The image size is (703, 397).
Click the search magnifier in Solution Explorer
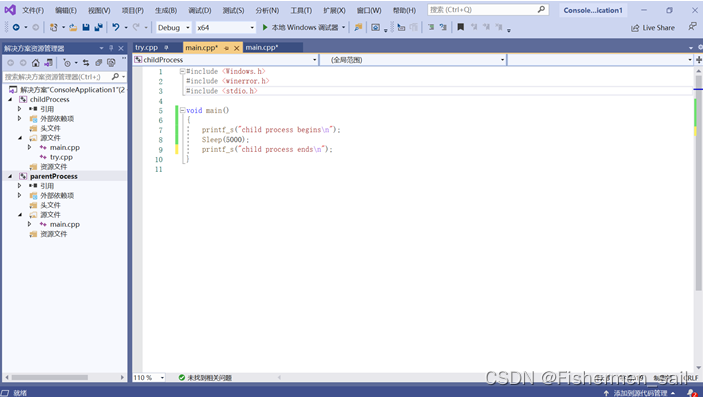(x=115, y=77)
